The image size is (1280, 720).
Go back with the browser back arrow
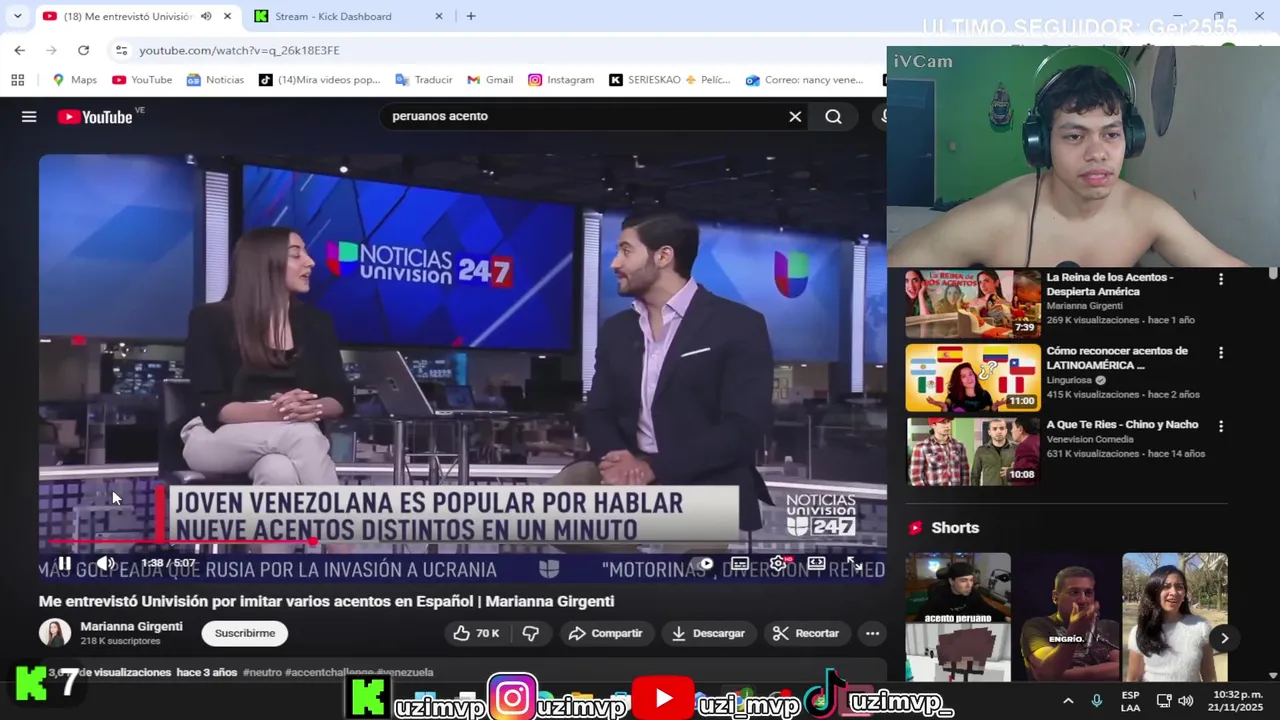(19, 50)
